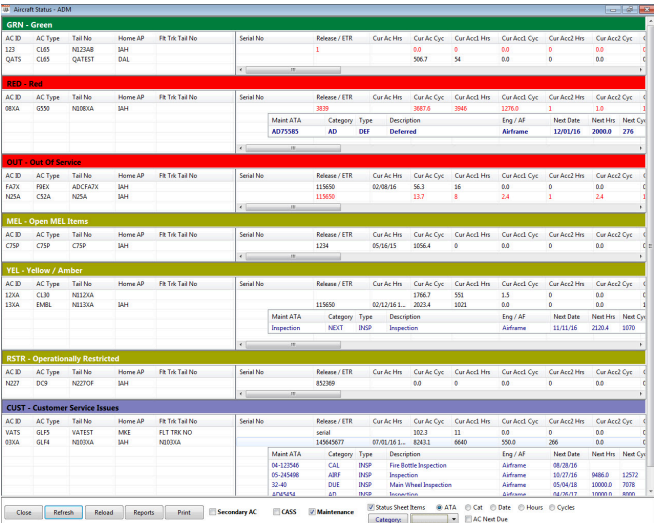Click the Category button
This screenshot has height=523, width=654.
click(x=388, y=519)
